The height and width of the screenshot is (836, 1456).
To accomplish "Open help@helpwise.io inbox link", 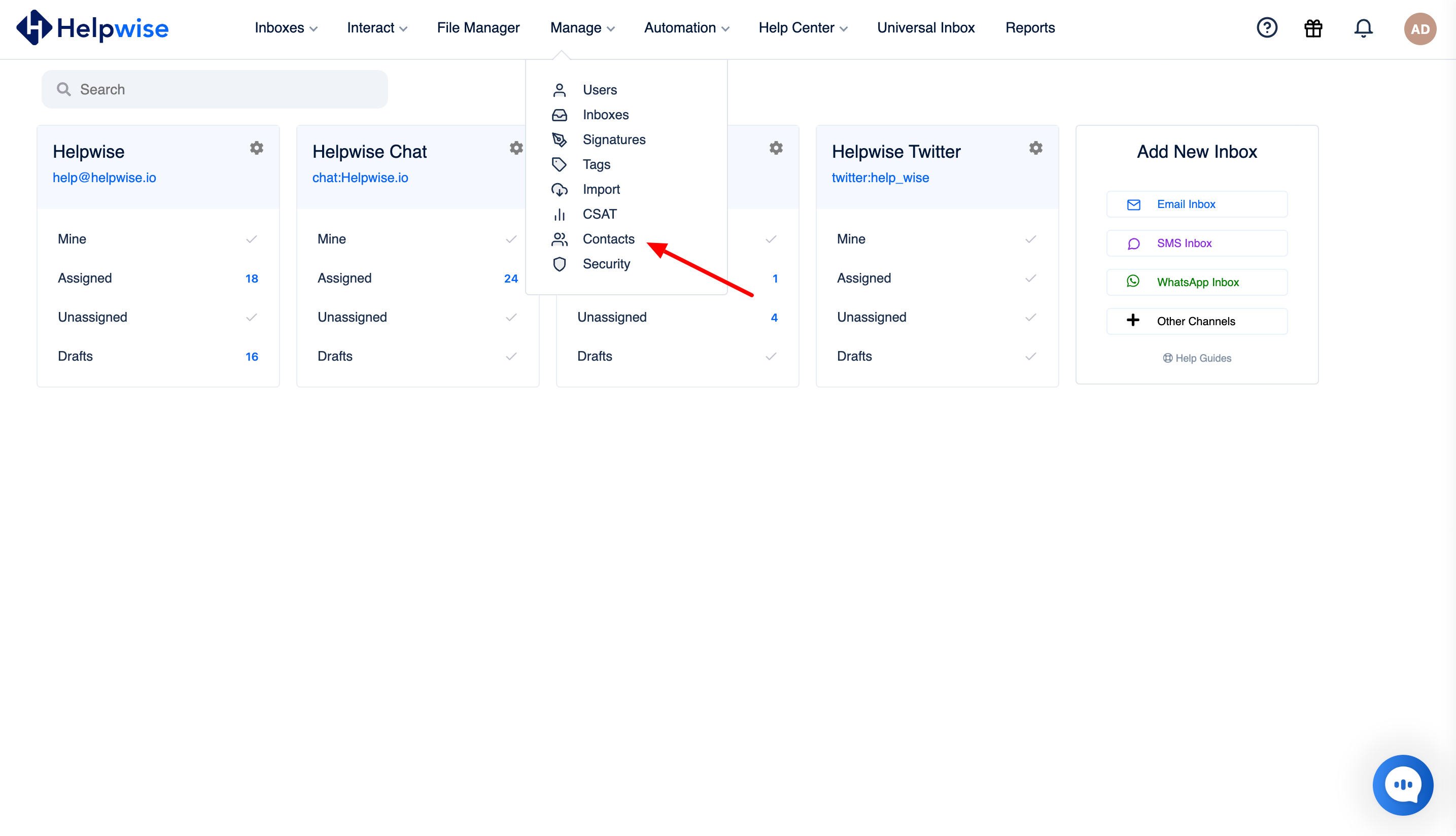I will (x=105, y=178).
